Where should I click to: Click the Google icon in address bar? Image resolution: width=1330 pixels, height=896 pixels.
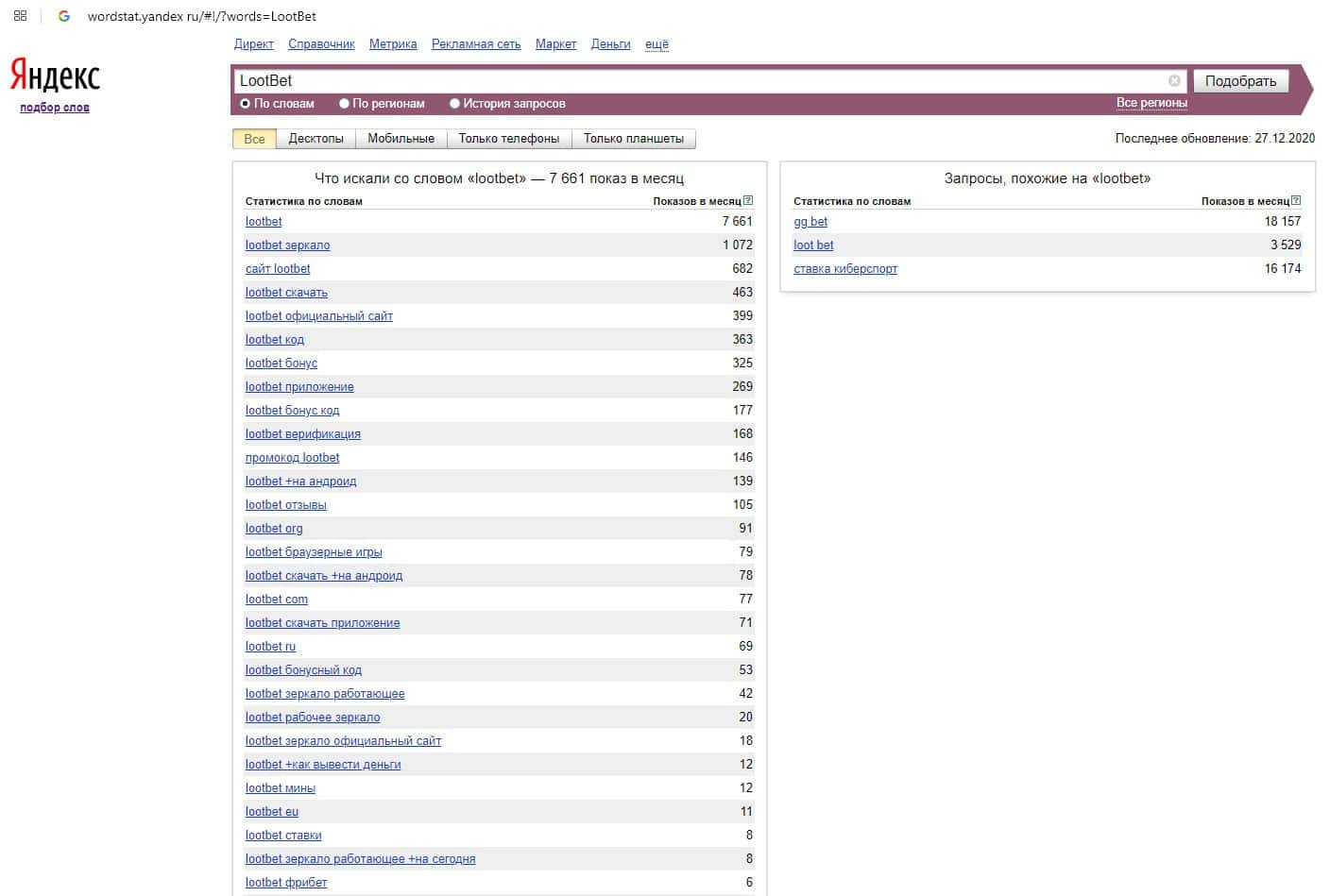(64, 16)
